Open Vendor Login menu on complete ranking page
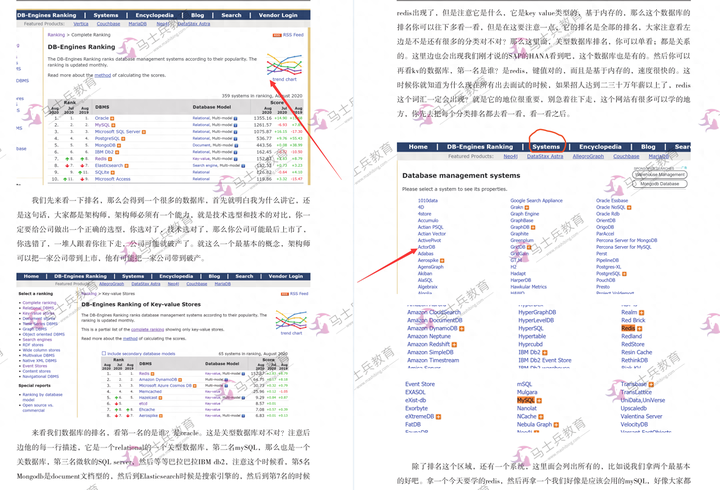 coord(278,15)
